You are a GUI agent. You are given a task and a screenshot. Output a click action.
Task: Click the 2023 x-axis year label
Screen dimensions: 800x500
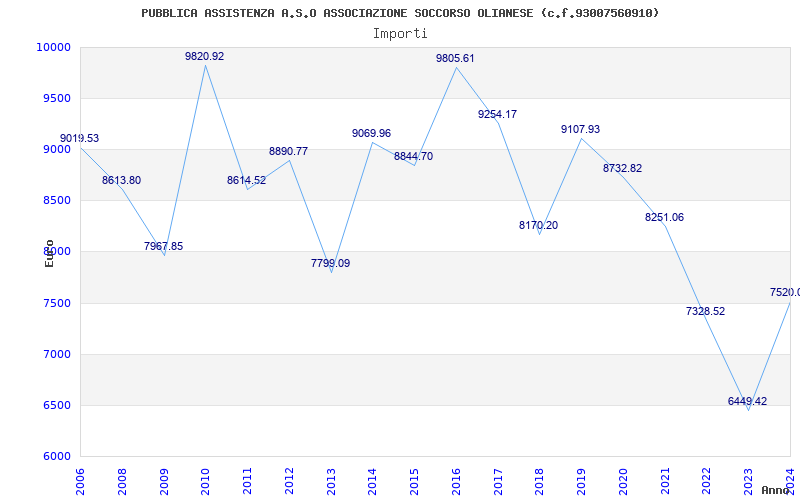pyautogui.click(x=749, y=482)
